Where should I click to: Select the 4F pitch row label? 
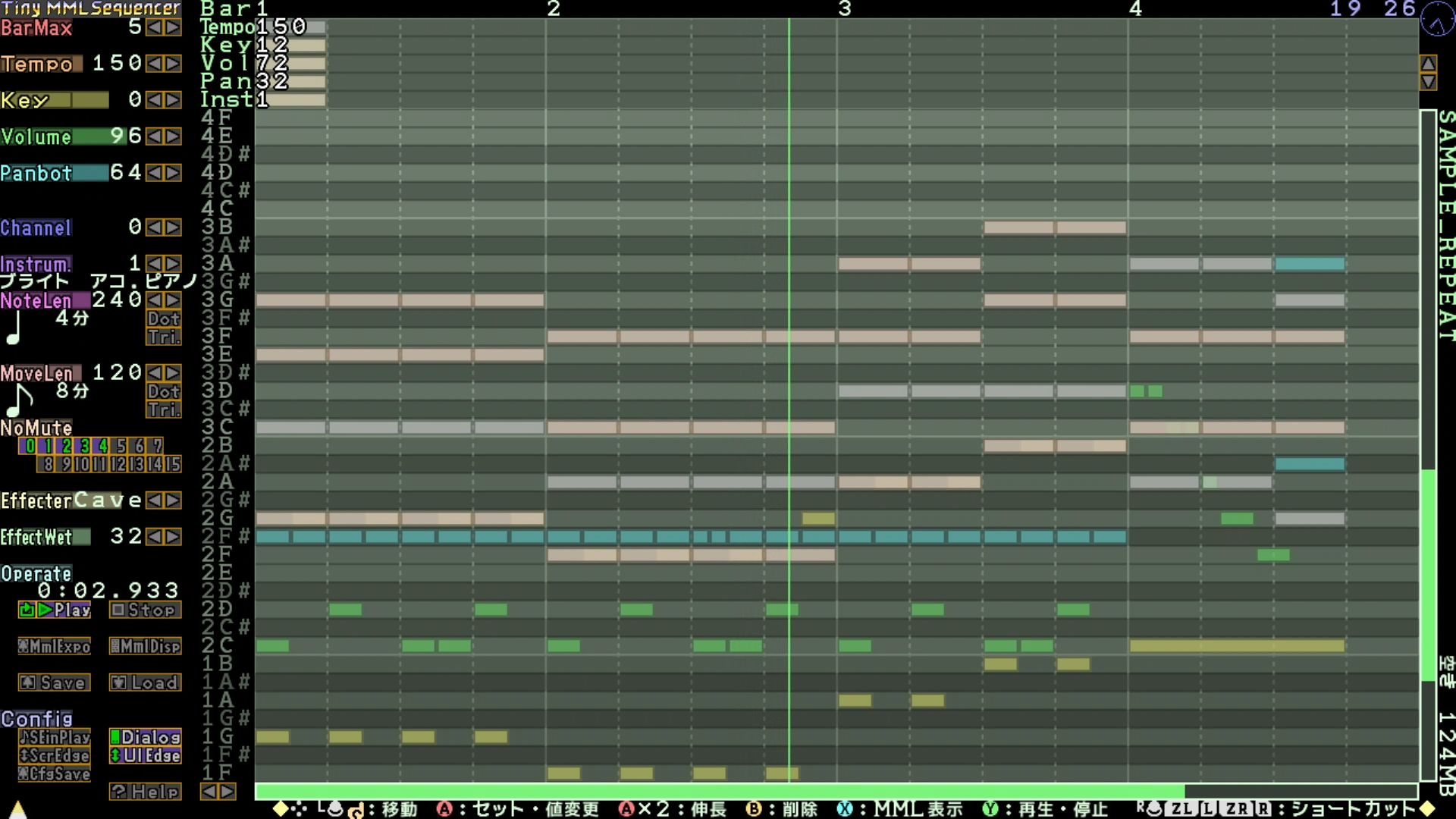217,118
